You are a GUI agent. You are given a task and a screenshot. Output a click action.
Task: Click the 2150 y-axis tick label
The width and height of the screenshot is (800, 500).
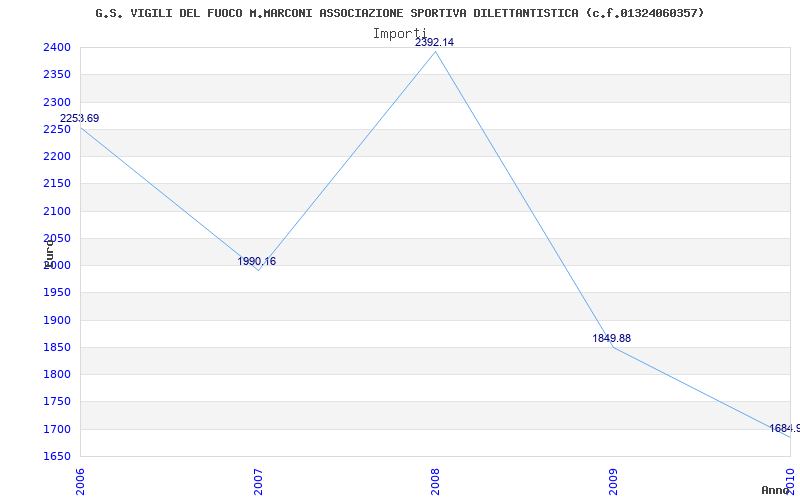(x=58, y=184)
